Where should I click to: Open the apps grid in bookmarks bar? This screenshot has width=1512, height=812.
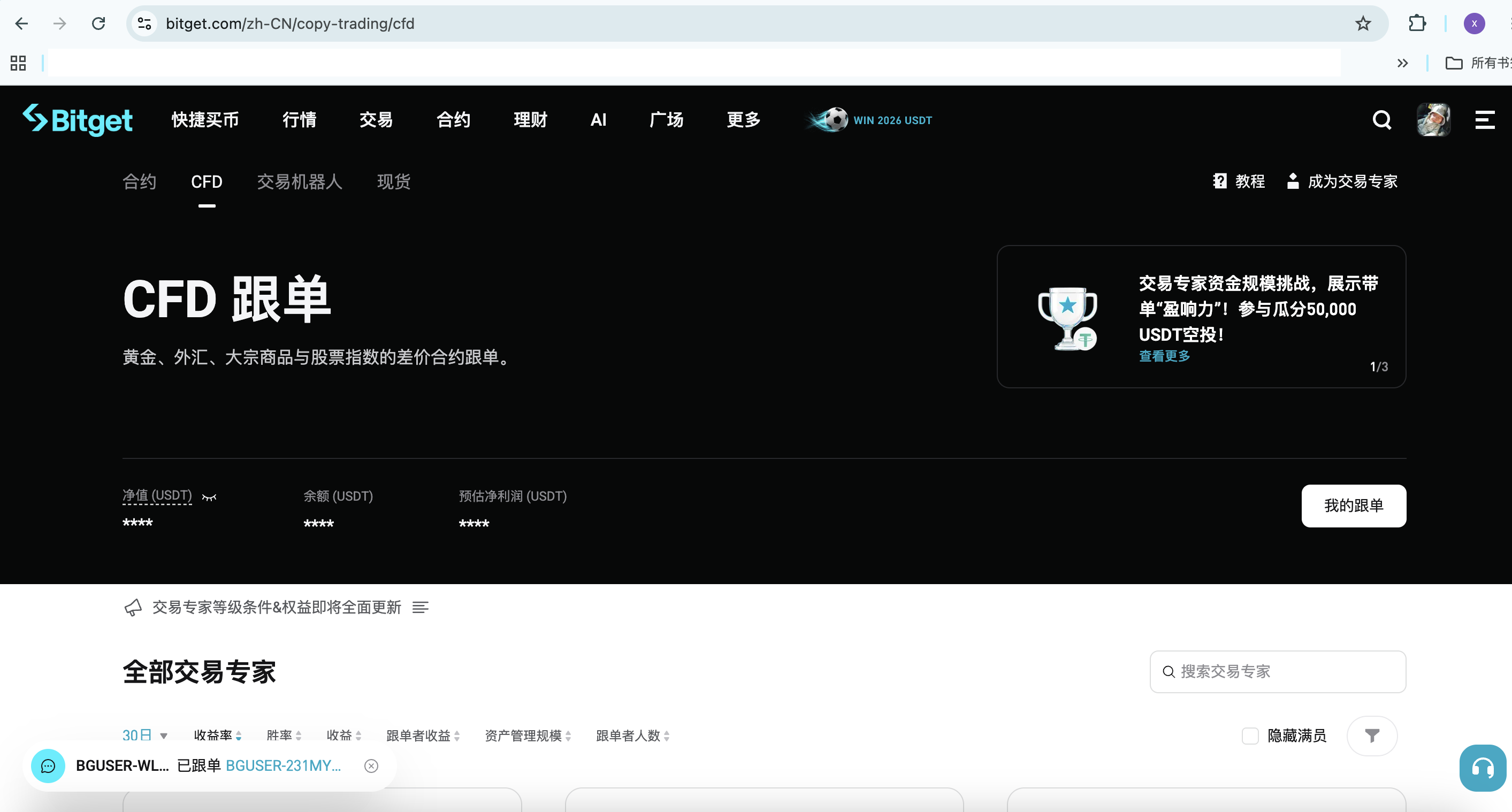18,63
